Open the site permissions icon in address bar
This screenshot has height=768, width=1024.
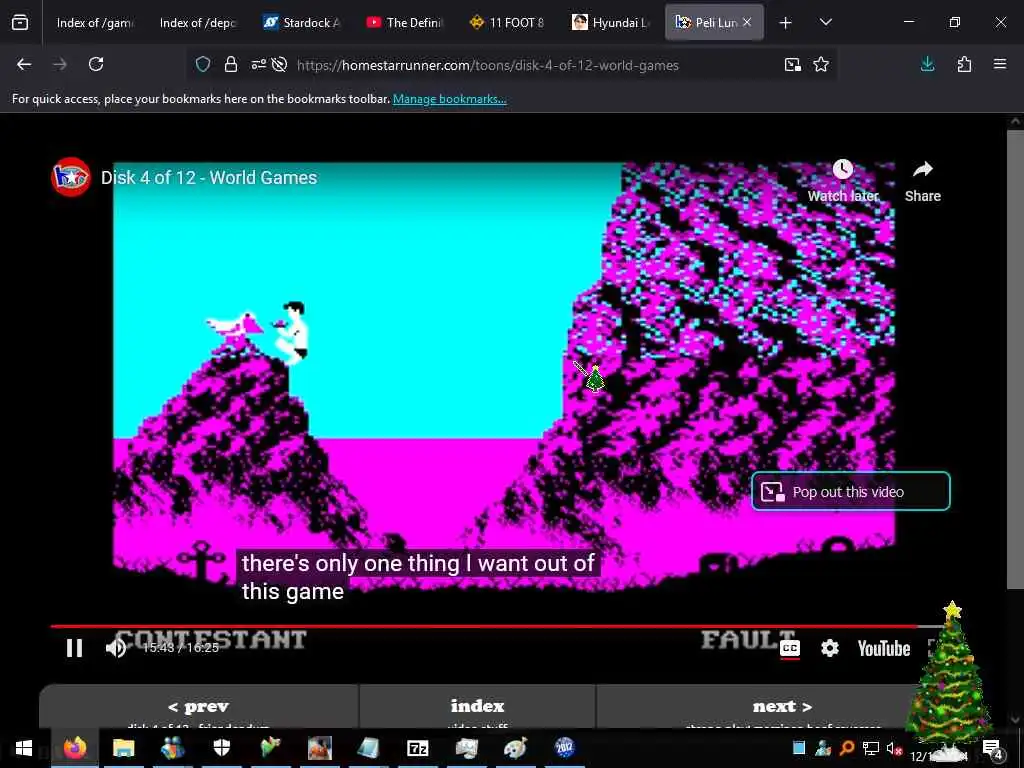259,65
